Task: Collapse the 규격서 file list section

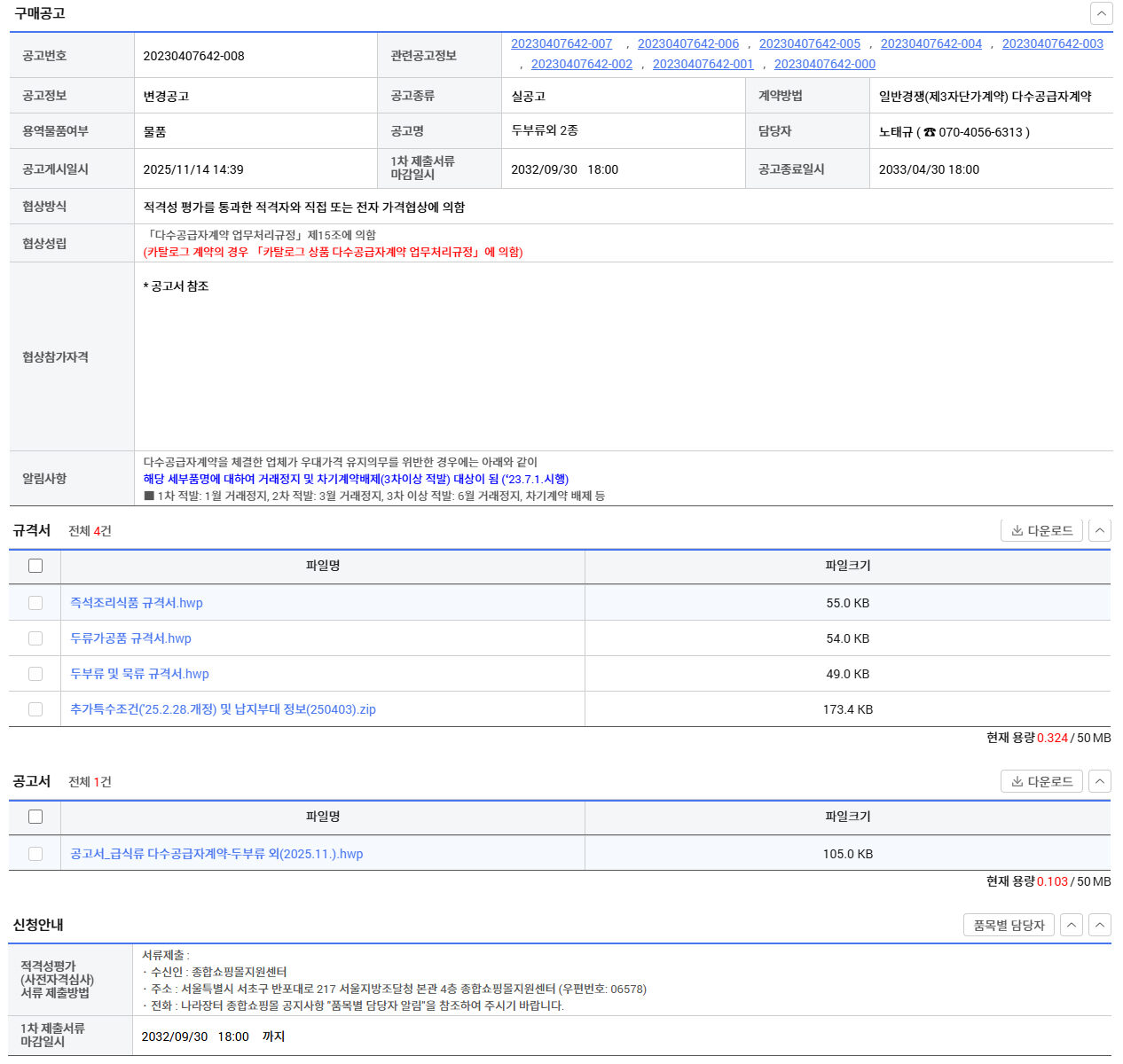Action: click(x=1100, y=531)
